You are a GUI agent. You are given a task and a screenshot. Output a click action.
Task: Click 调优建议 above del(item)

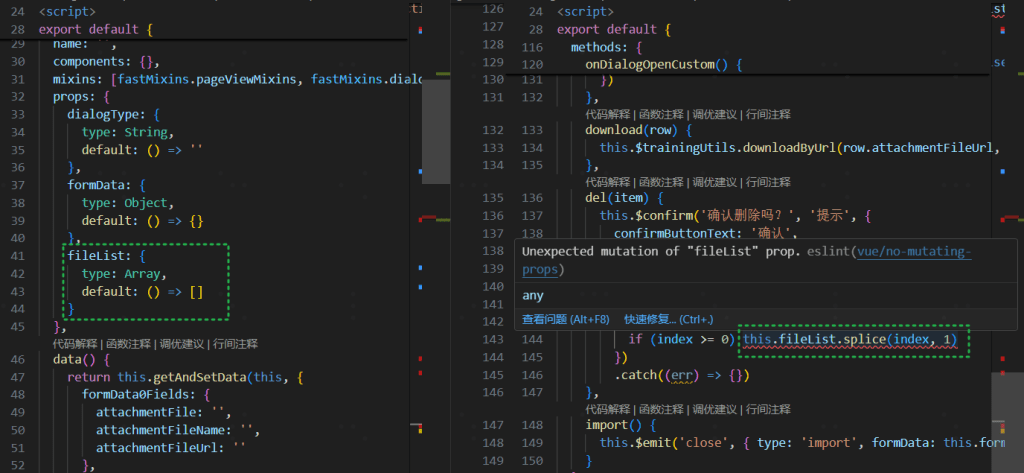coord(714,182)
